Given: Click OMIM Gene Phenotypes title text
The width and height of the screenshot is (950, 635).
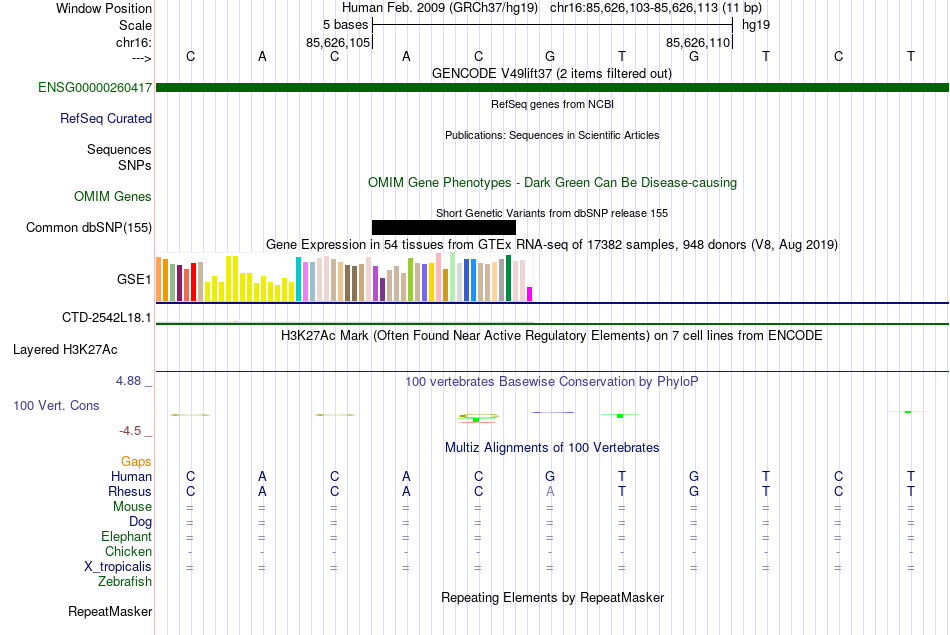Looking at the screenshot, I should (553, 182).
